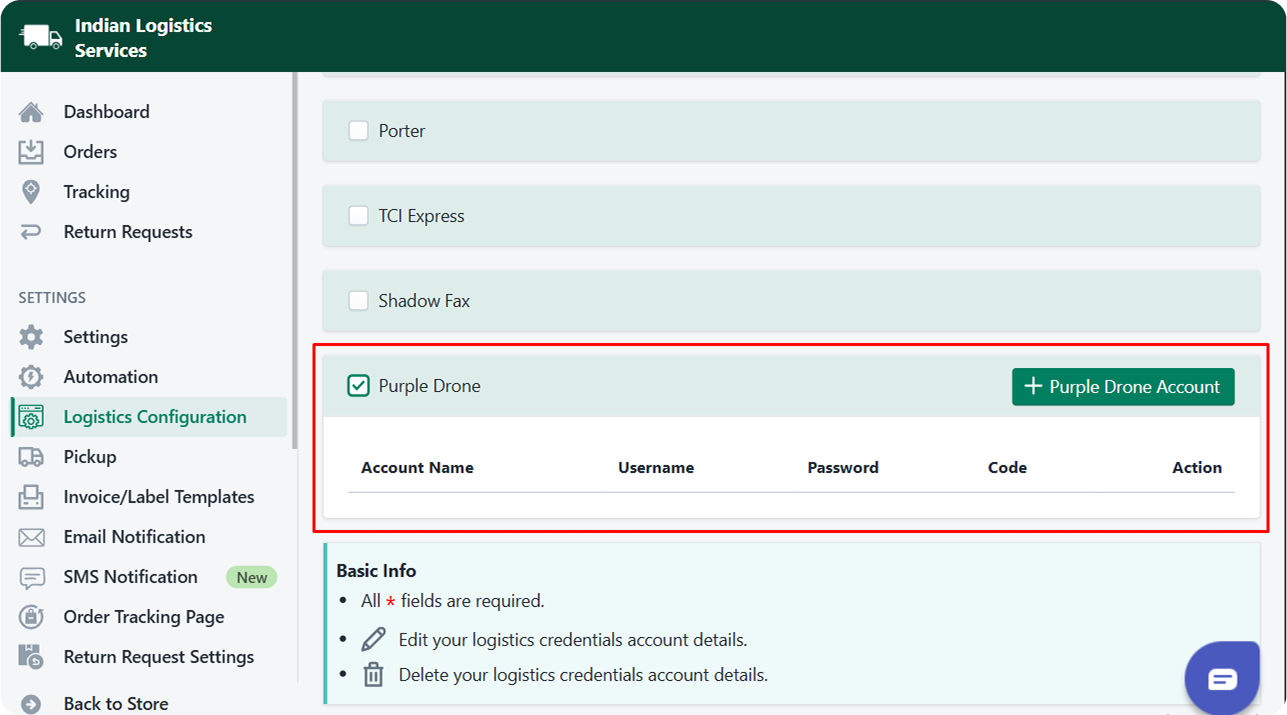Click the Automation gear icon
The height and width of the screenshot is (715, 1287).
tap(31, 377)
